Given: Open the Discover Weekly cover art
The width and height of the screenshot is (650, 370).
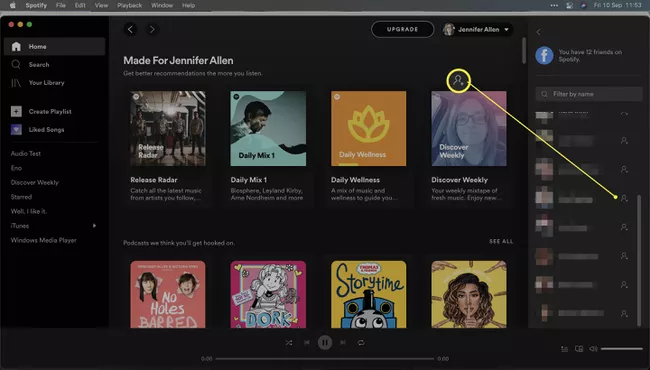Looking at the screenshot, I should (x=469, y=128).
